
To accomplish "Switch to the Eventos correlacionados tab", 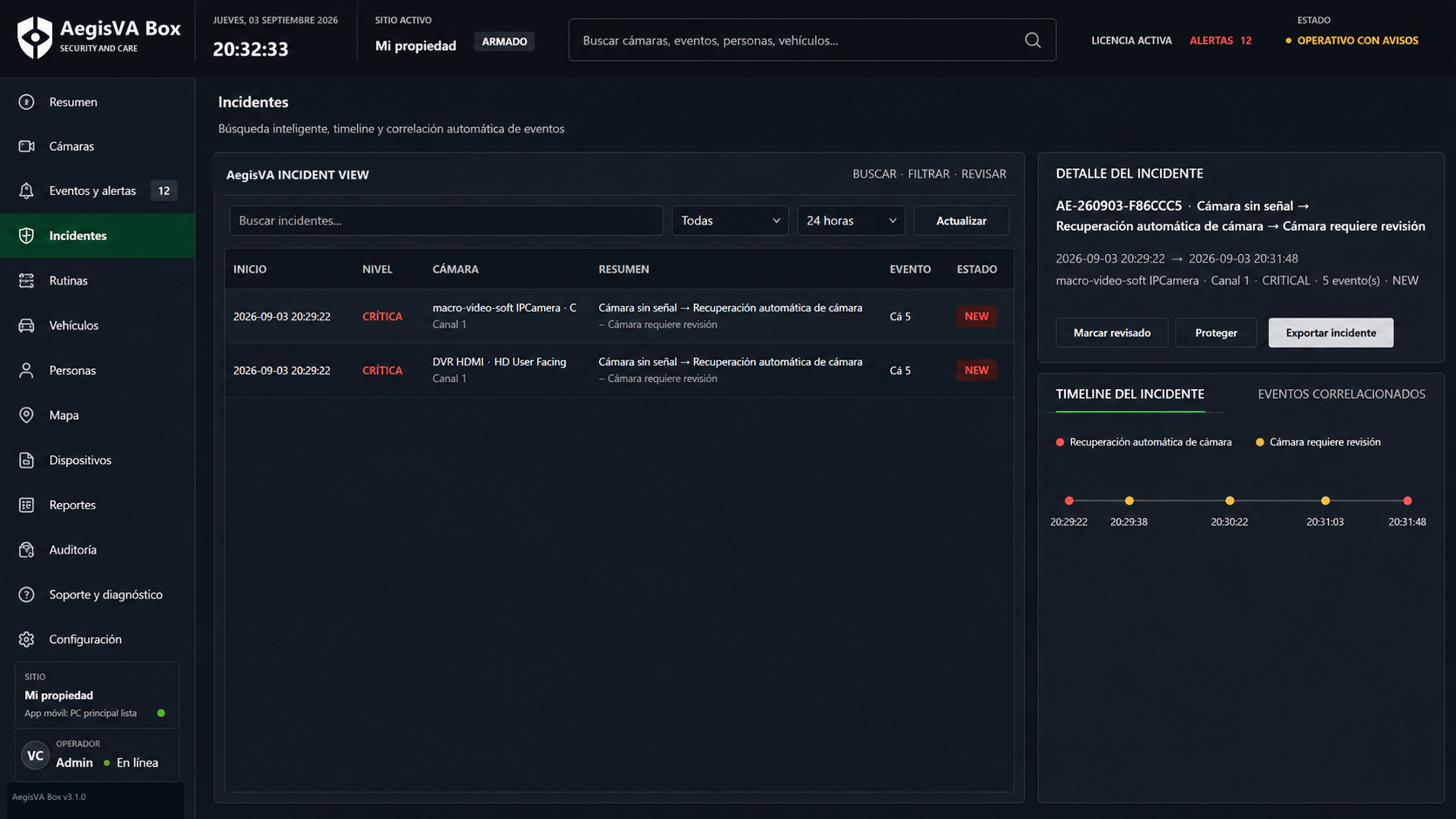I will 1341,394.
